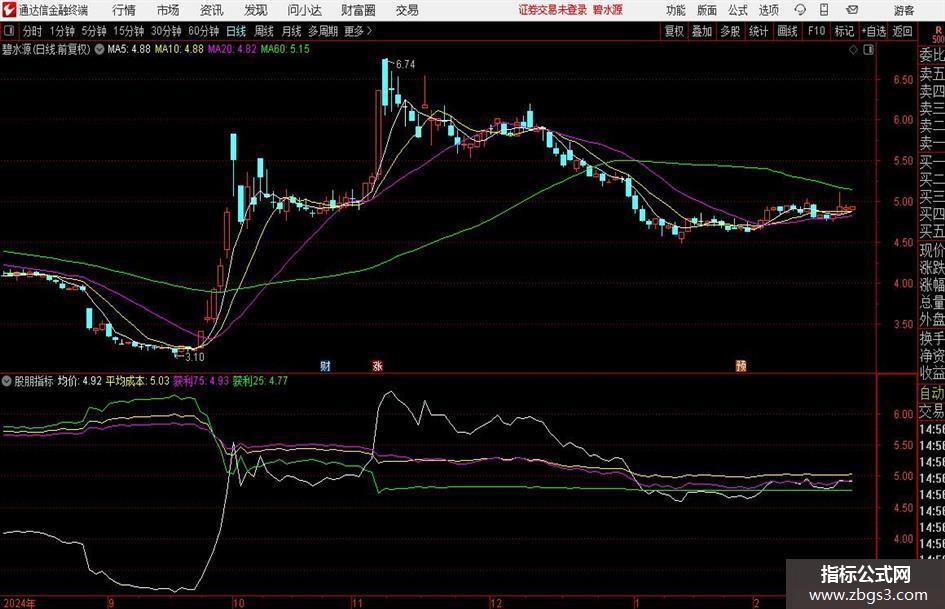Viewport: 945px width, 609px height.
Task: Open the 资讯 menu
Action: click(x=211, y=10)
